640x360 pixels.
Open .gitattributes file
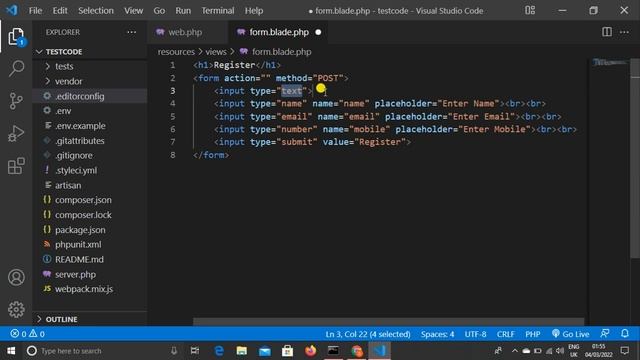(x=90, y=140)
